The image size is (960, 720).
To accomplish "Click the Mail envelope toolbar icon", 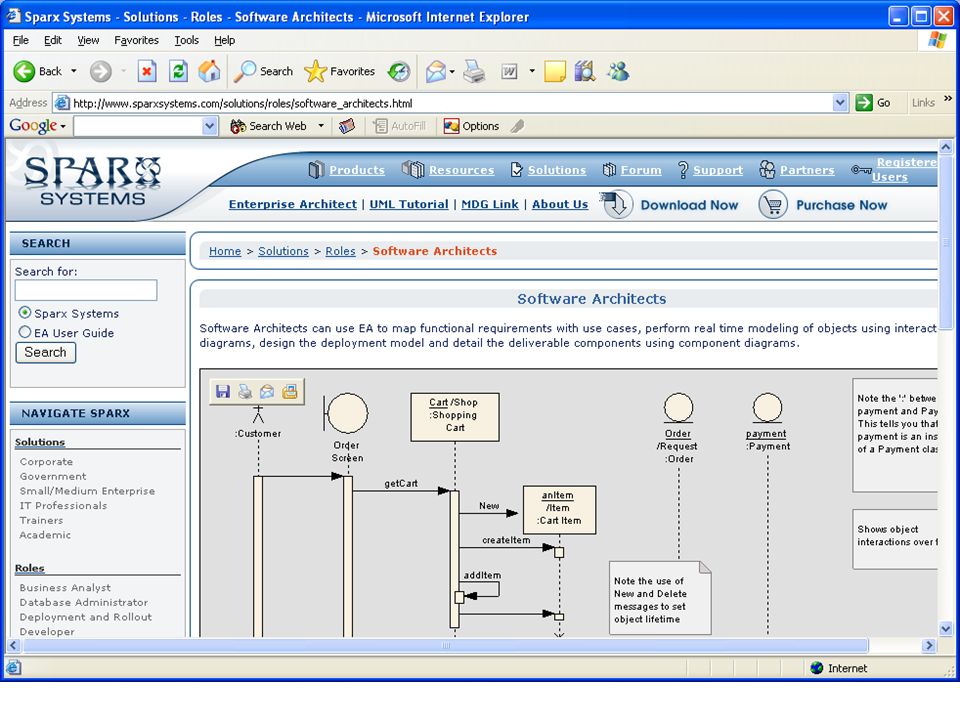I will click(436, 72).
